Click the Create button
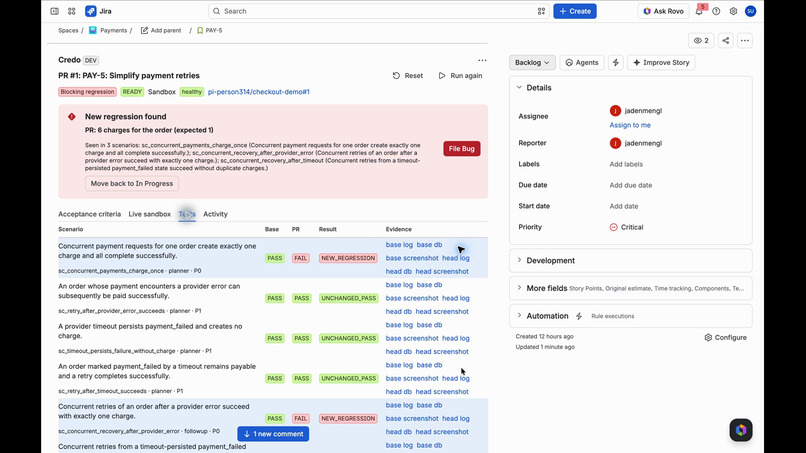806x453 pixels. point(575,11)
